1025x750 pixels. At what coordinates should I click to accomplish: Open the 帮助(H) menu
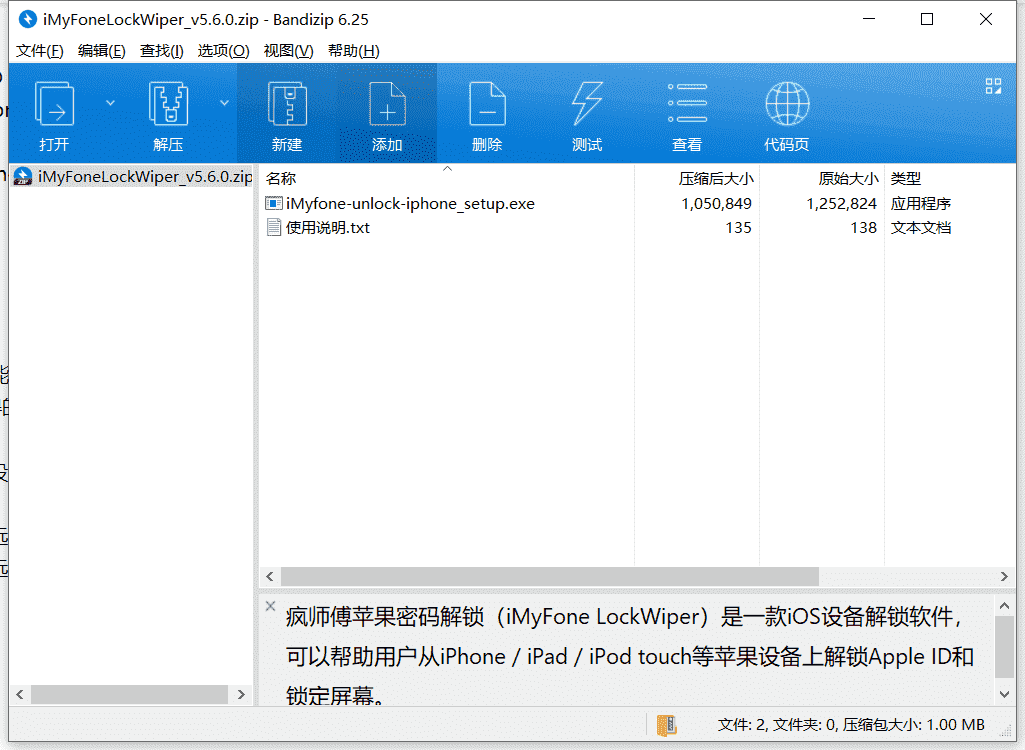(353, 50)
